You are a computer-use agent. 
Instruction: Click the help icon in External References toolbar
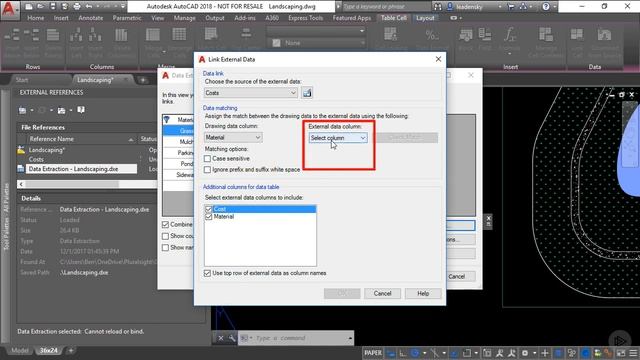point(81,110)
